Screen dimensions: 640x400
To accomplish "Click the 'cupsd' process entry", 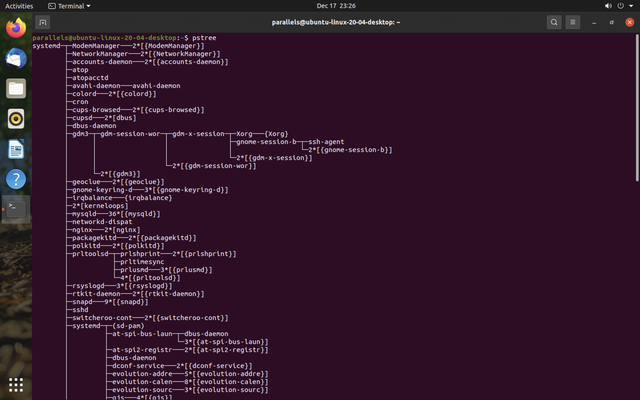I will click(82, 118).
